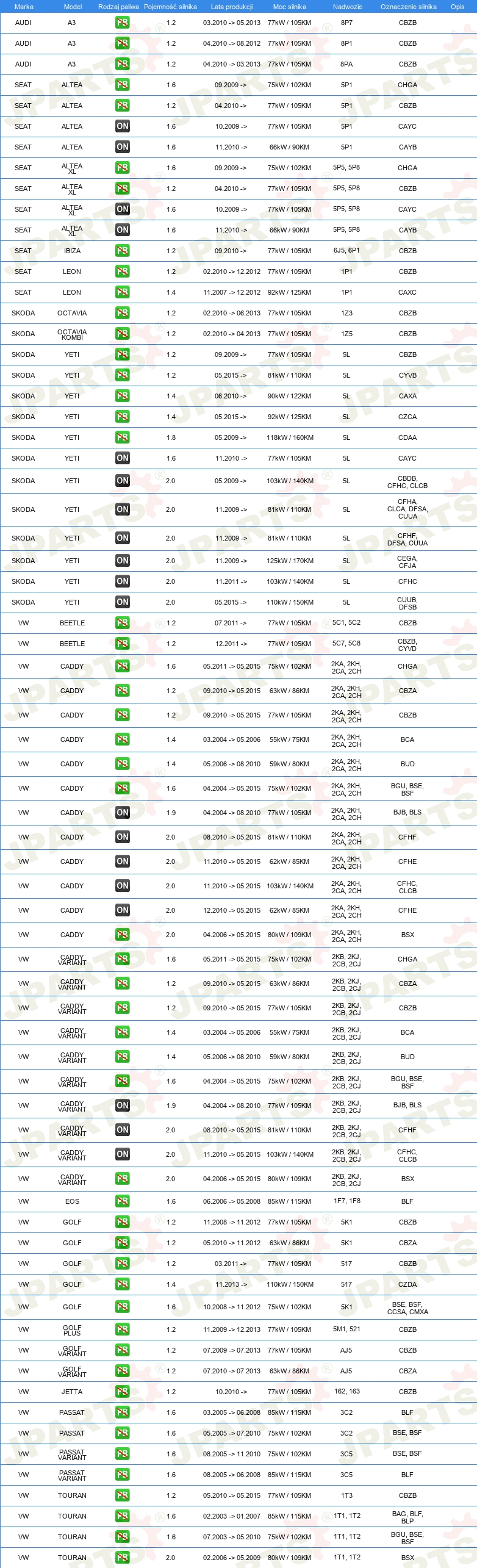Click the Oznaczenie silnika column header
Viewport: 477px width, 1568px height.
(x=409, y=7)
